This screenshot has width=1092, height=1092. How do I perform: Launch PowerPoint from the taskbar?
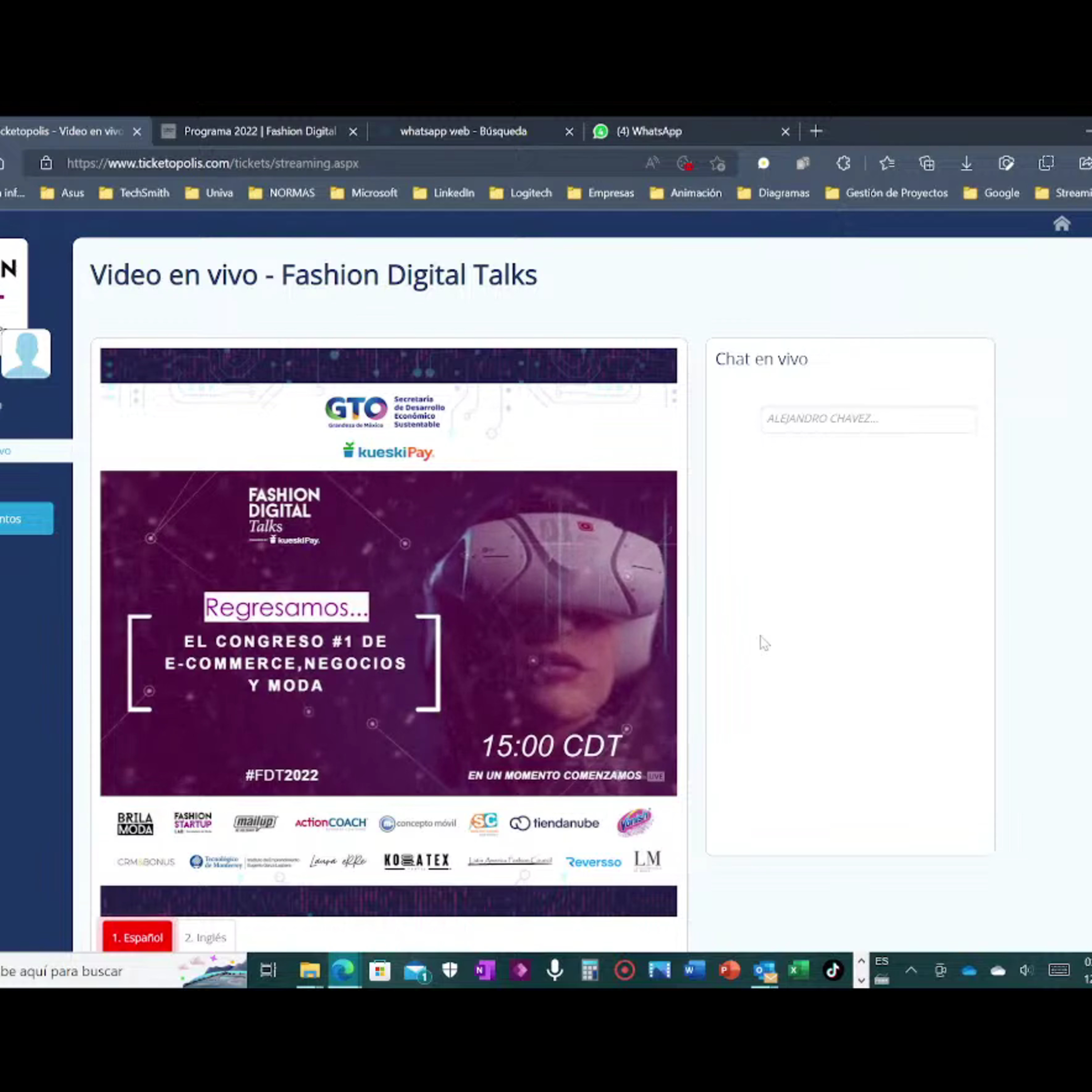click(729, 970)
